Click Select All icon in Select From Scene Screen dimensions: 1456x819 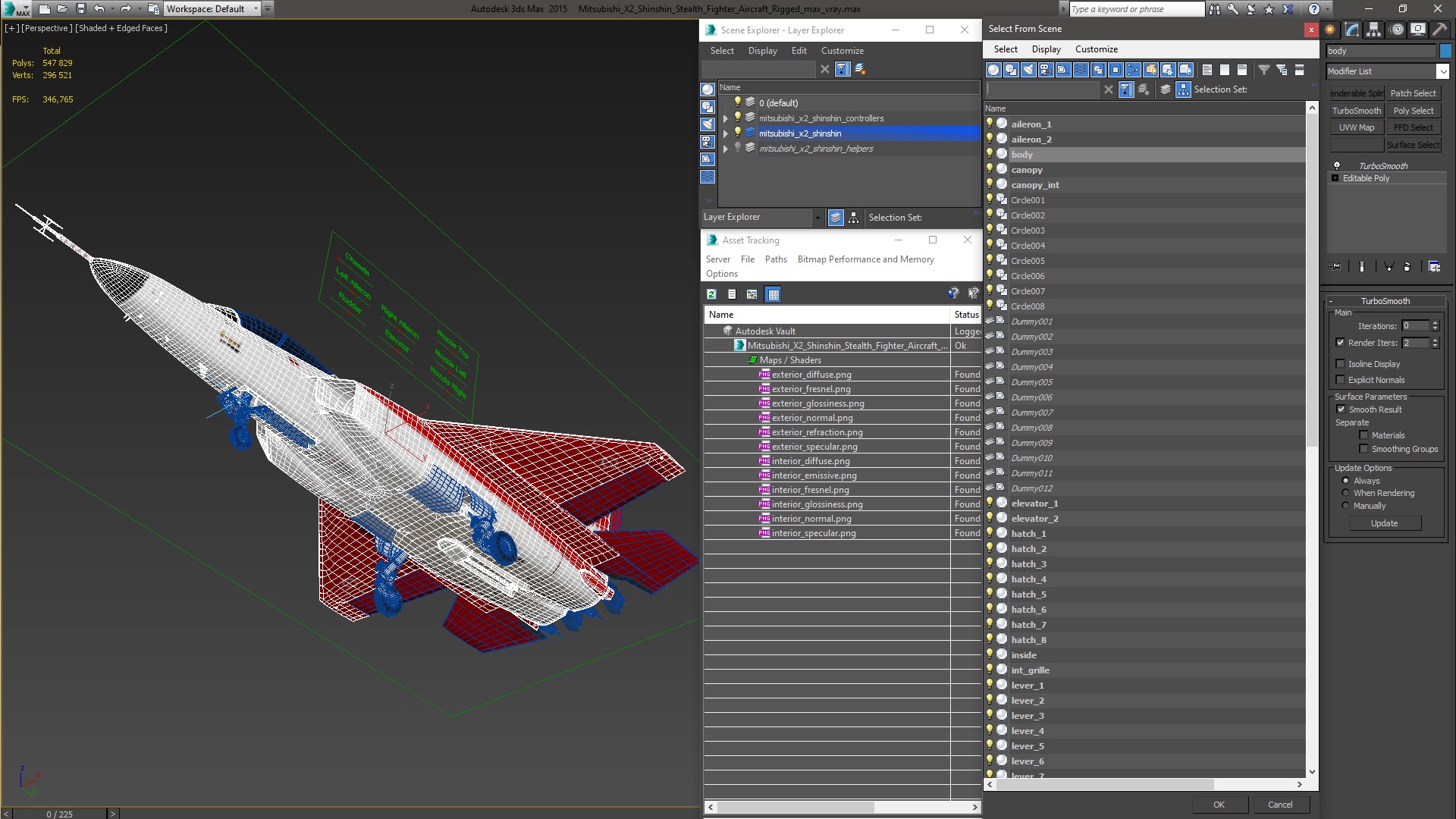[x=1207, y=70]
